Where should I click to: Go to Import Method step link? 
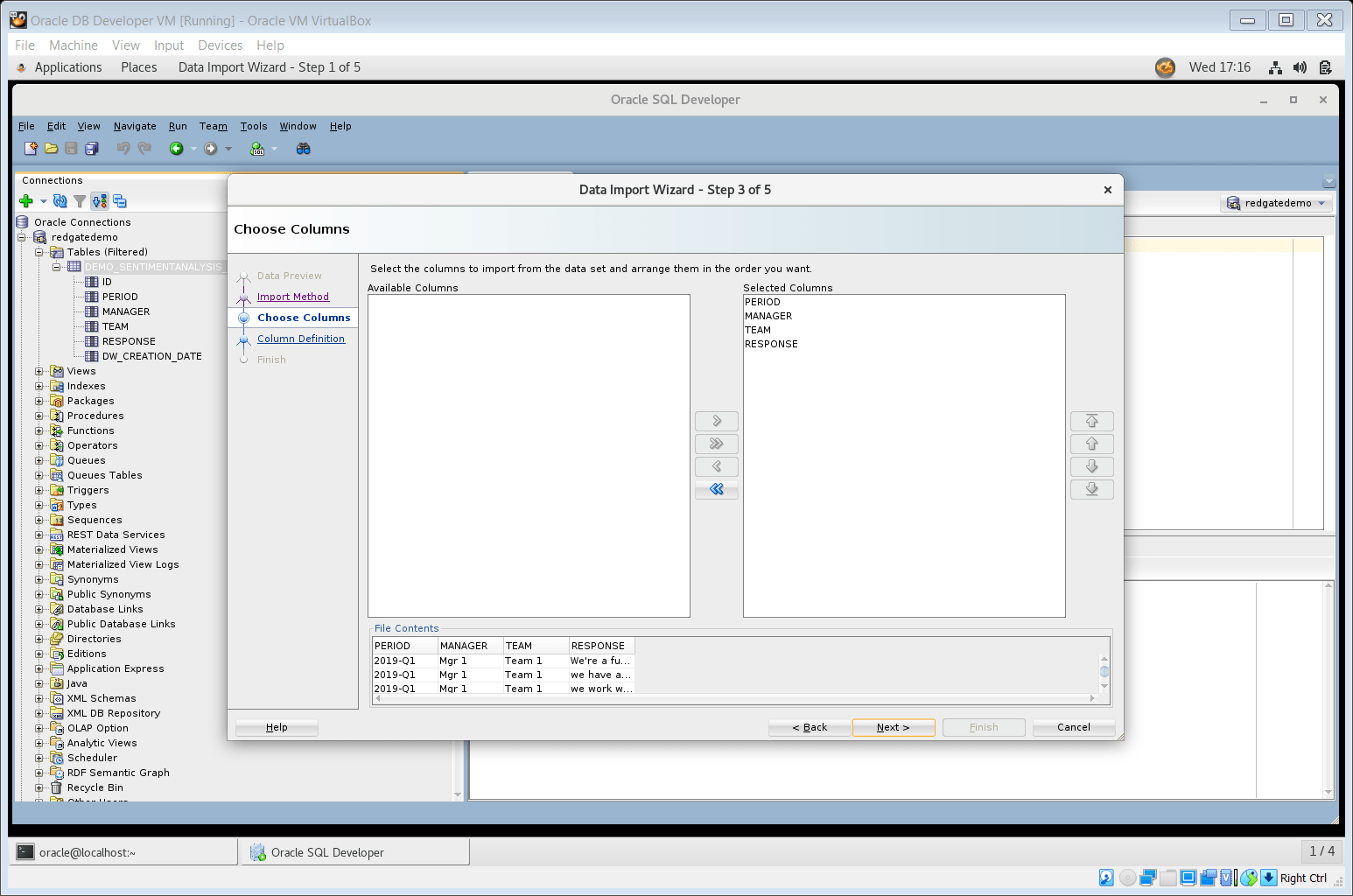[x=293, y=297]
